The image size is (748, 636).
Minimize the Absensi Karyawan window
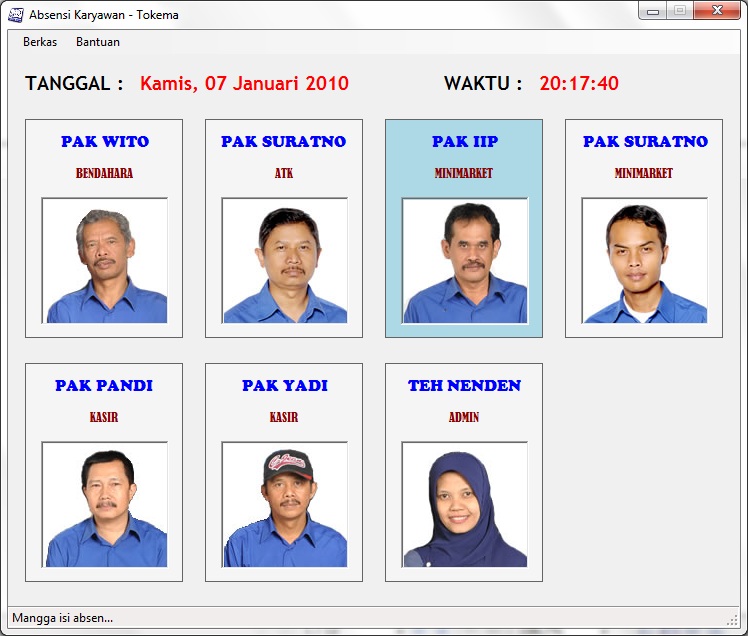click(653, 11)
